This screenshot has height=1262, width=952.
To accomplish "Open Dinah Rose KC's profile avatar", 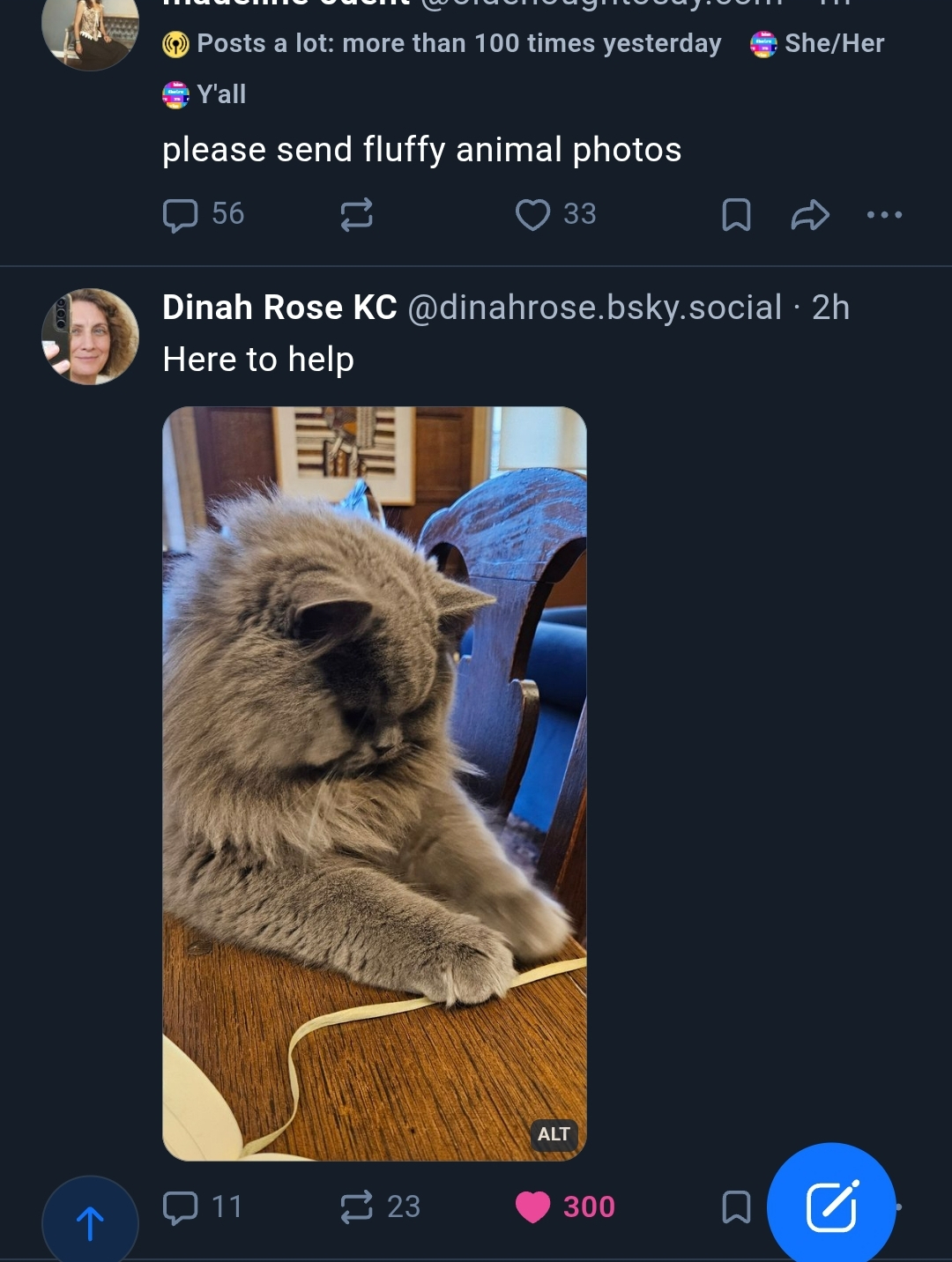I will click(90, 336).
